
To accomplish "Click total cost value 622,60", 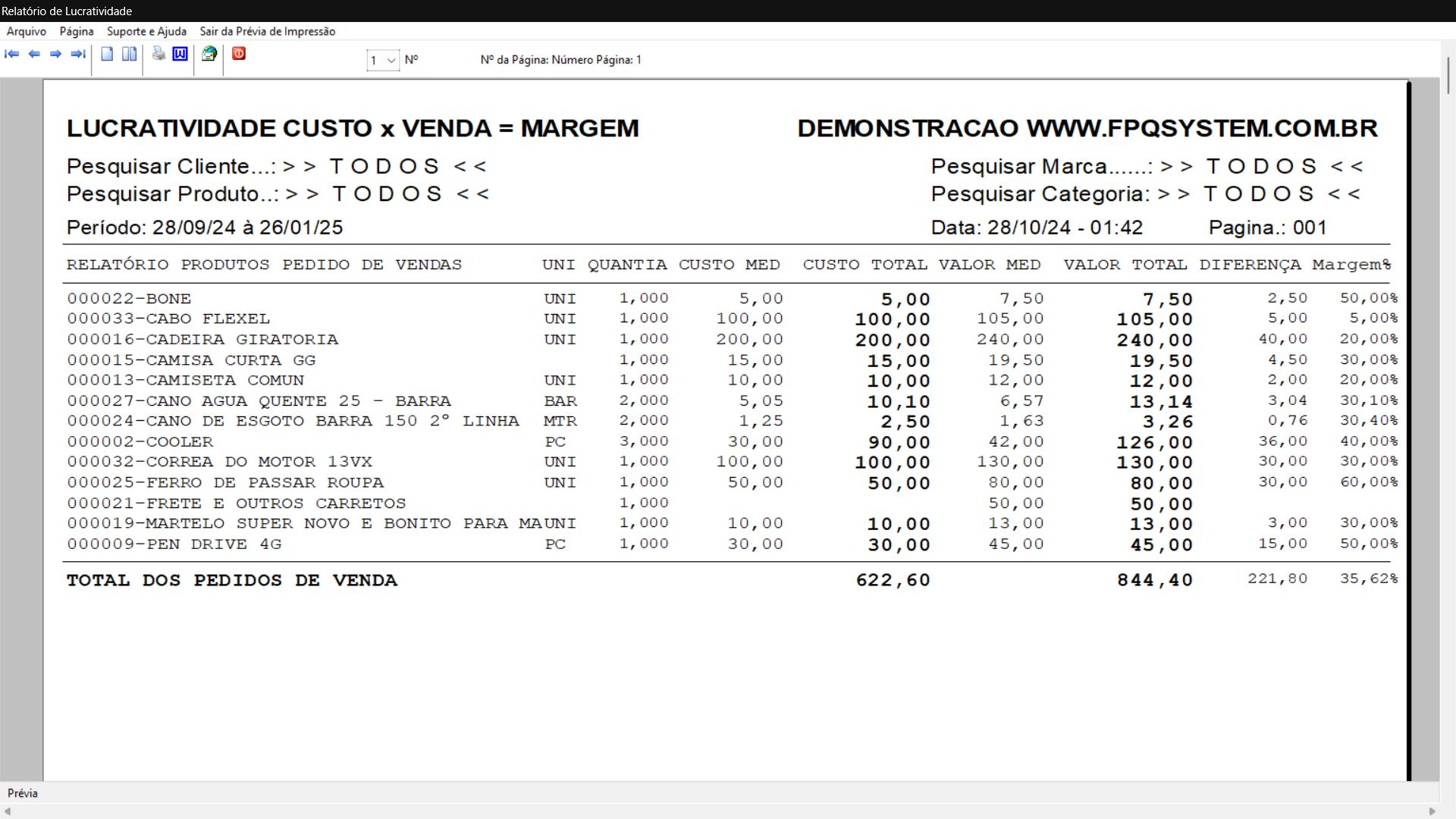I will point(893,580).
